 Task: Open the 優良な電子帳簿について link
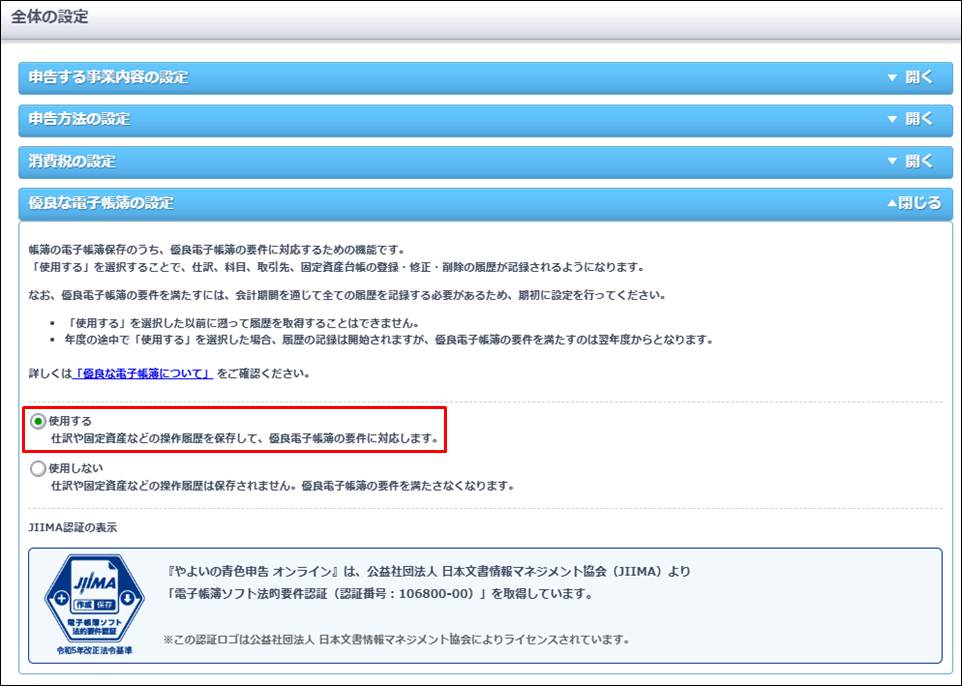tap(142, 374)
